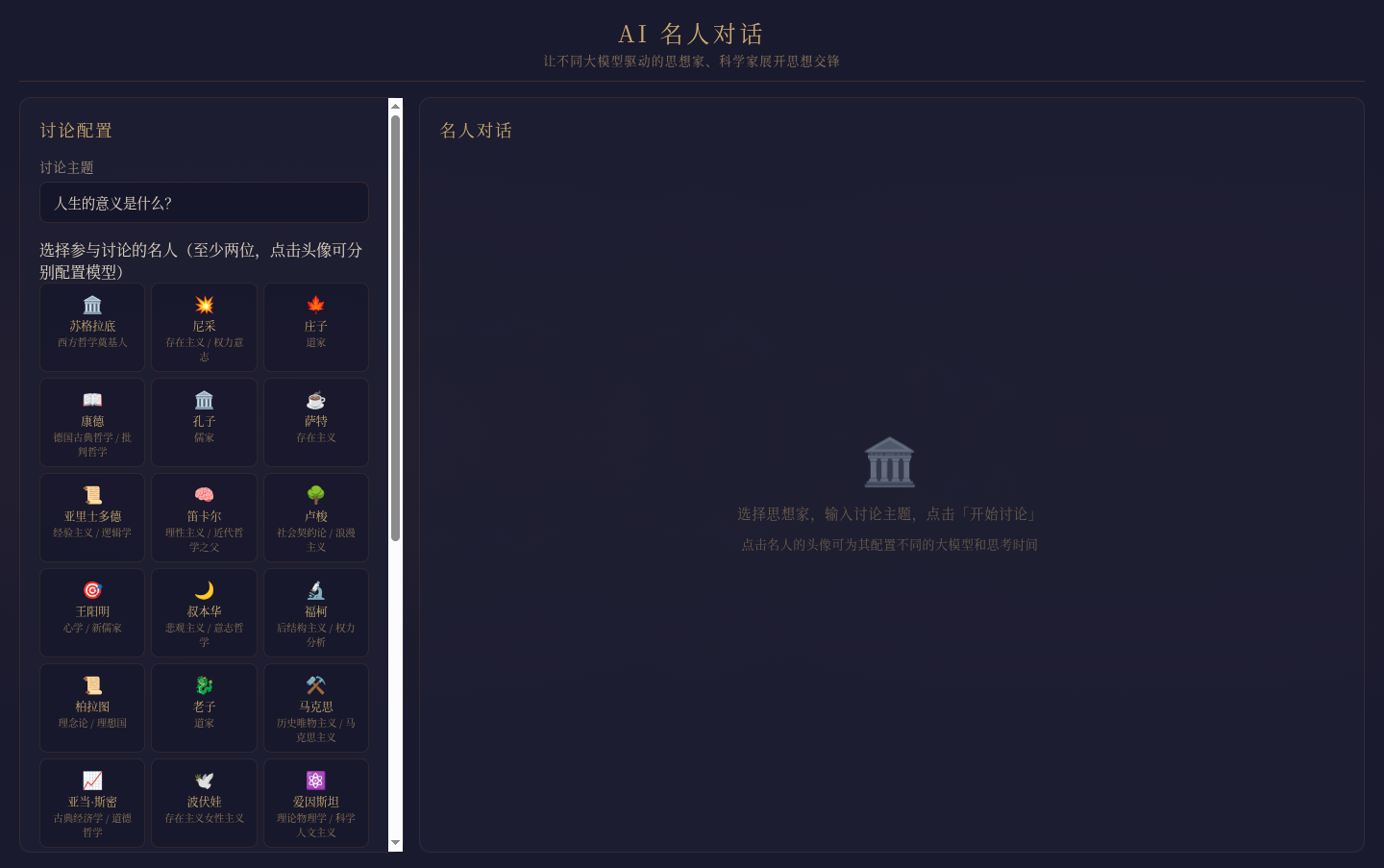Select 老子 dragon icon
Image resolution: width=1384 pixels, height=868 pixels.
[x=204, y=685]
